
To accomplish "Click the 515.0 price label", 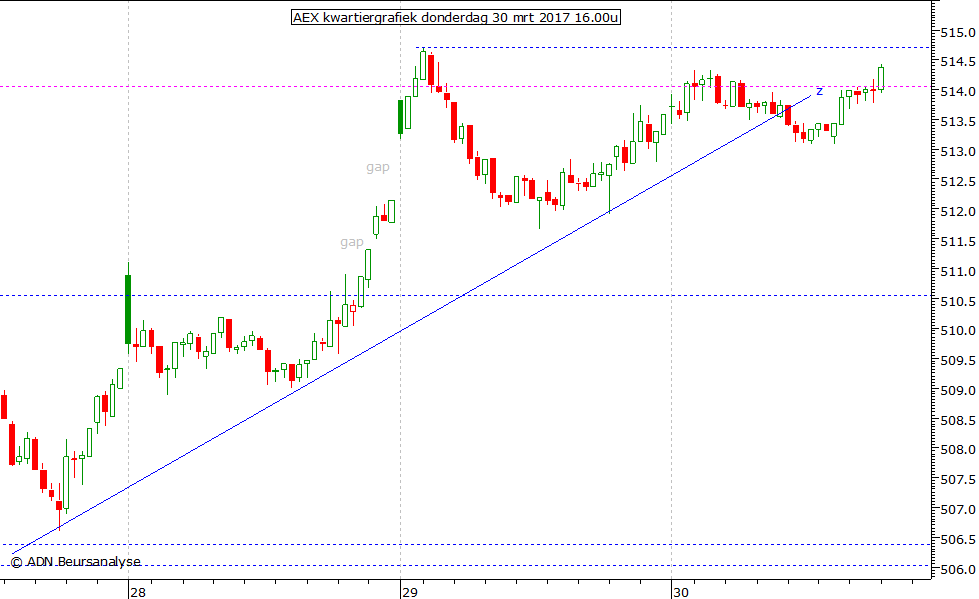I will pos(958,32).
